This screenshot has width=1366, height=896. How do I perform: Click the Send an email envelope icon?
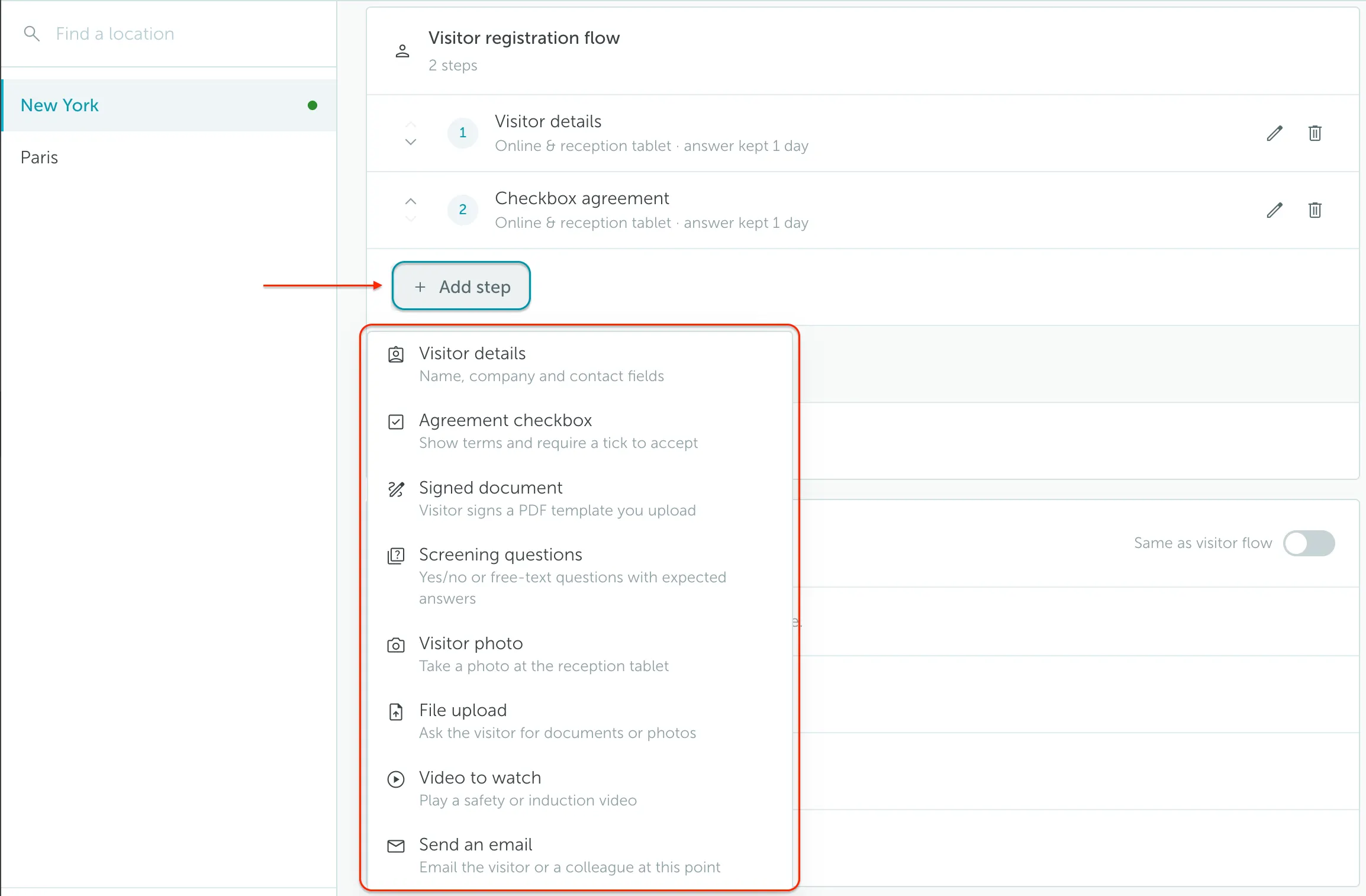click(x=396, y=846)
